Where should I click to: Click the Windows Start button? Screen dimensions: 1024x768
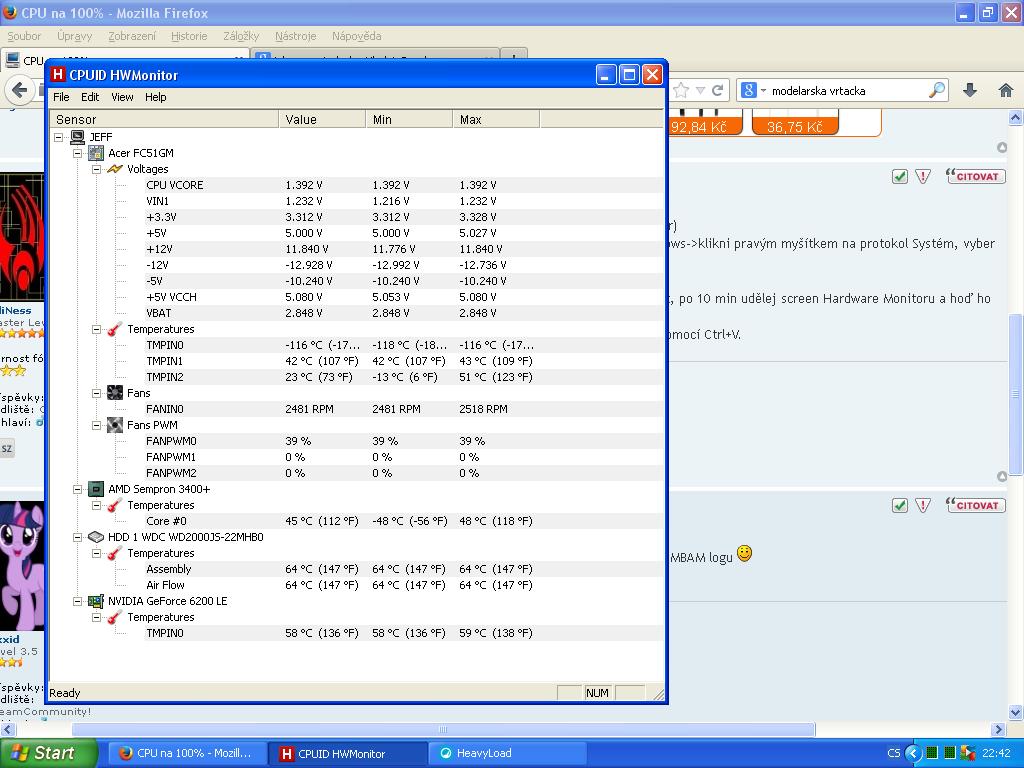(x=48, y=753)
